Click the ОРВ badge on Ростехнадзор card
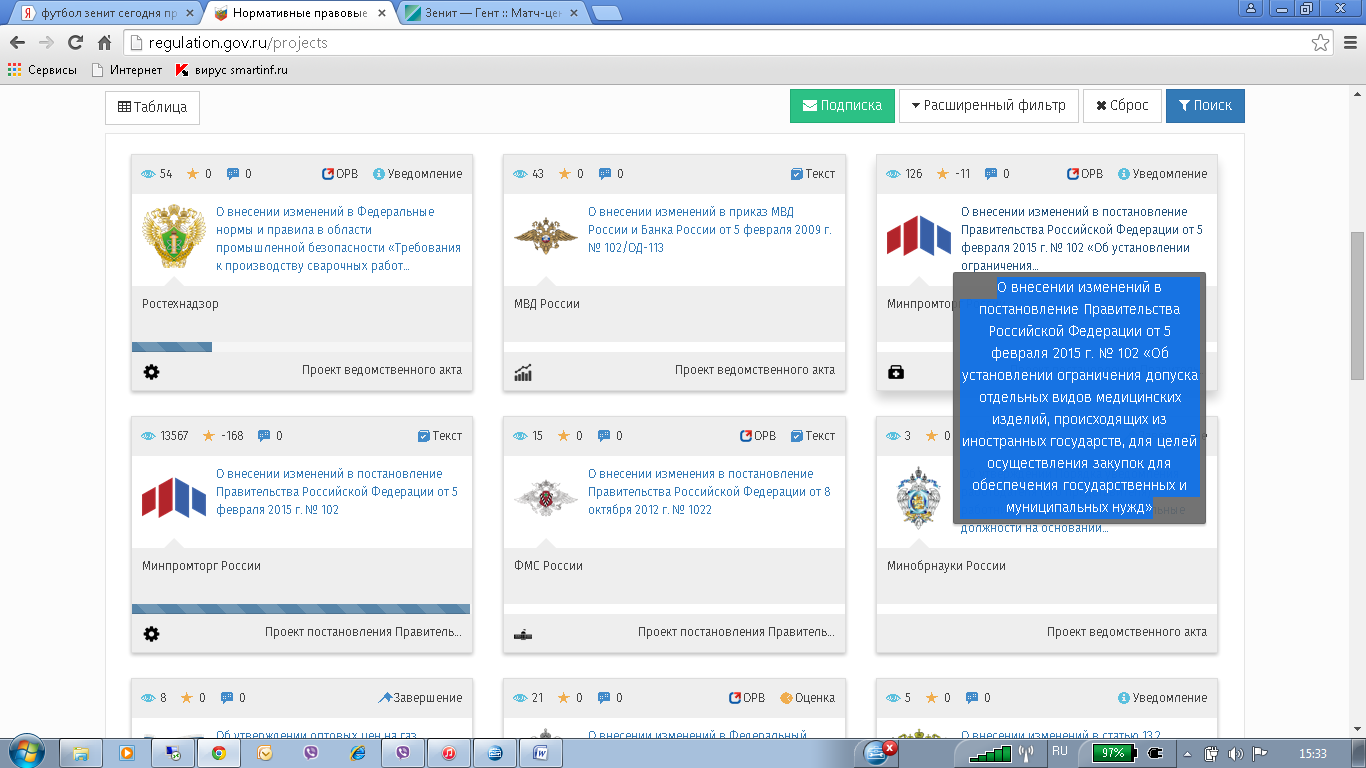Viewport: 1366px width, 768px height. tap(340, 174)
